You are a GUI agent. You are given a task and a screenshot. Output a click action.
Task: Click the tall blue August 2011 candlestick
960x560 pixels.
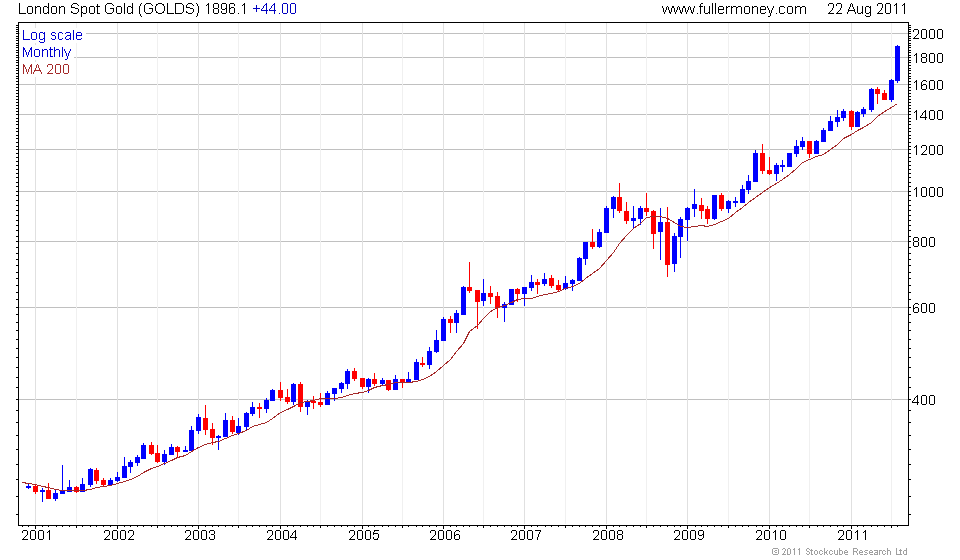[898, 64]
